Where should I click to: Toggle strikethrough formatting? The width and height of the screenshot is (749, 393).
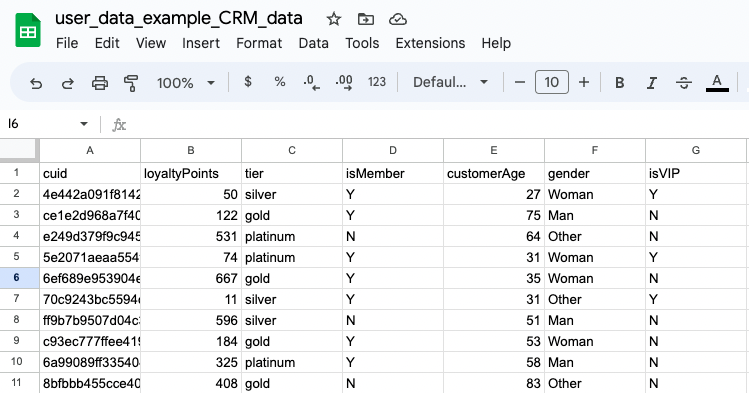point(684,83)
